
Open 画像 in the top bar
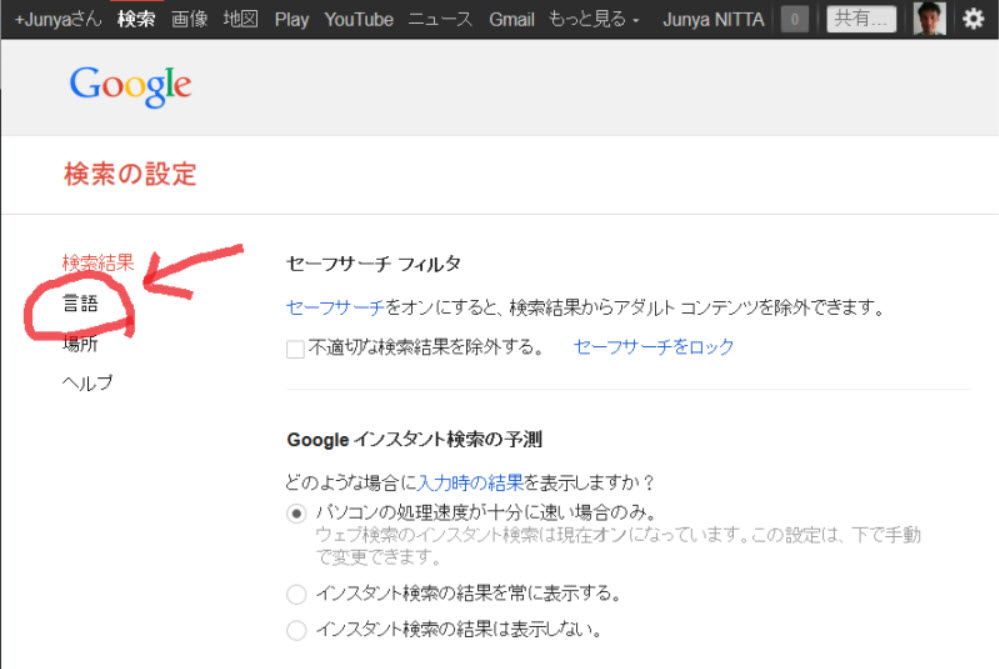tap(189, 19)
